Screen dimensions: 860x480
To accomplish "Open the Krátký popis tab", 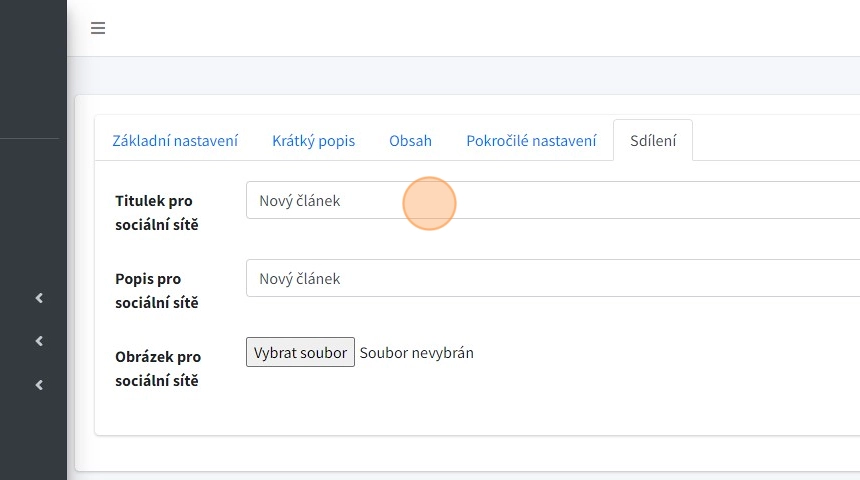I will [x=313, y=141].
